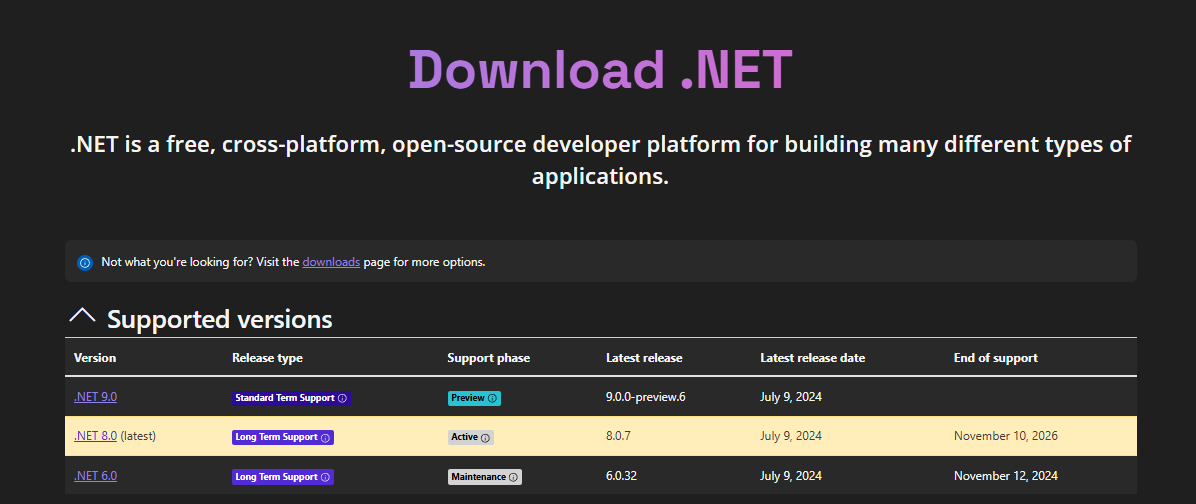Click the Active support phase badge

(x=471, y=438)
